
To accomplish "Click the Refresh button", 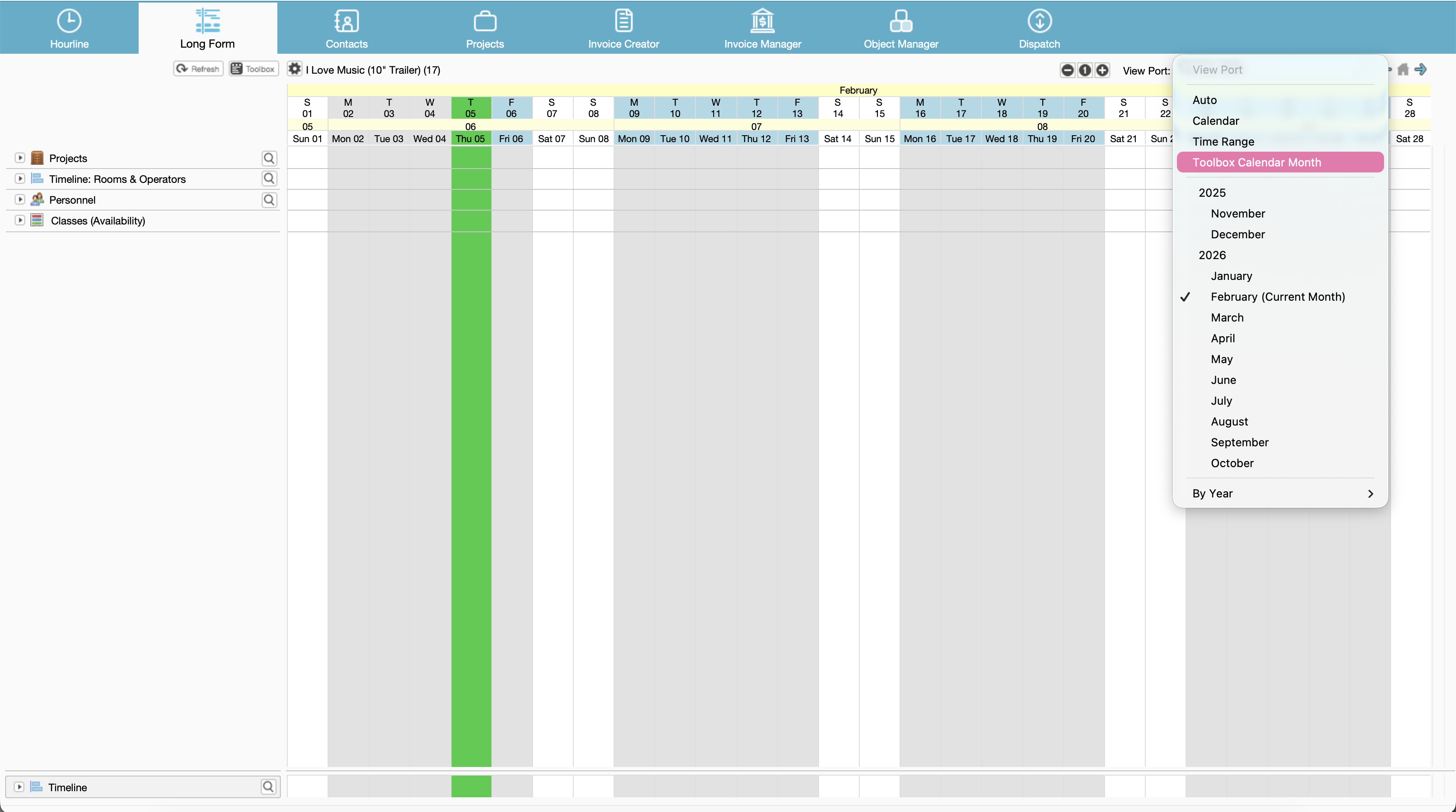I will (x=198, y=69).
